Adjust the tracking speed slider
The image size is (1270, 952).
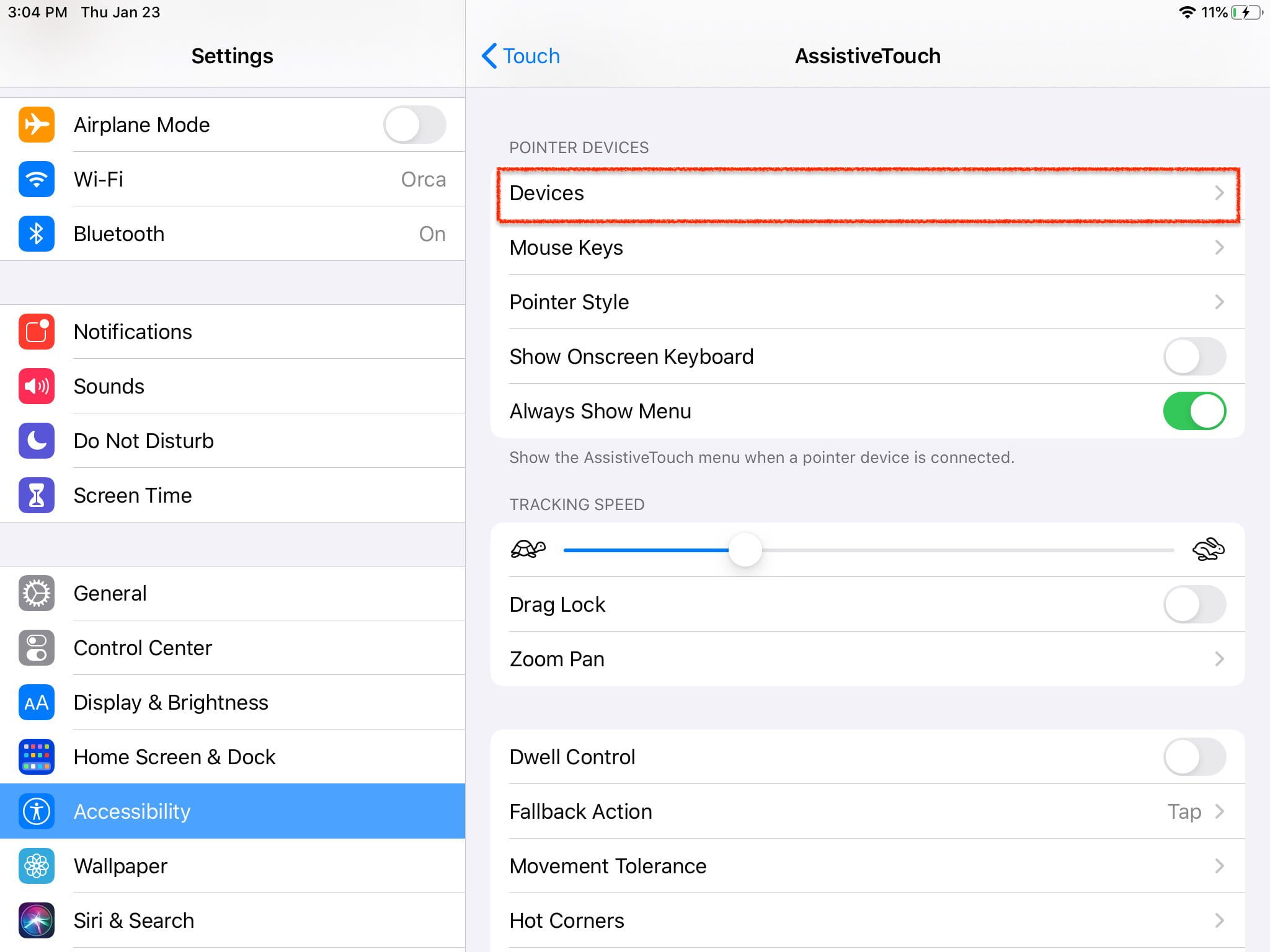tap(745, 550)
